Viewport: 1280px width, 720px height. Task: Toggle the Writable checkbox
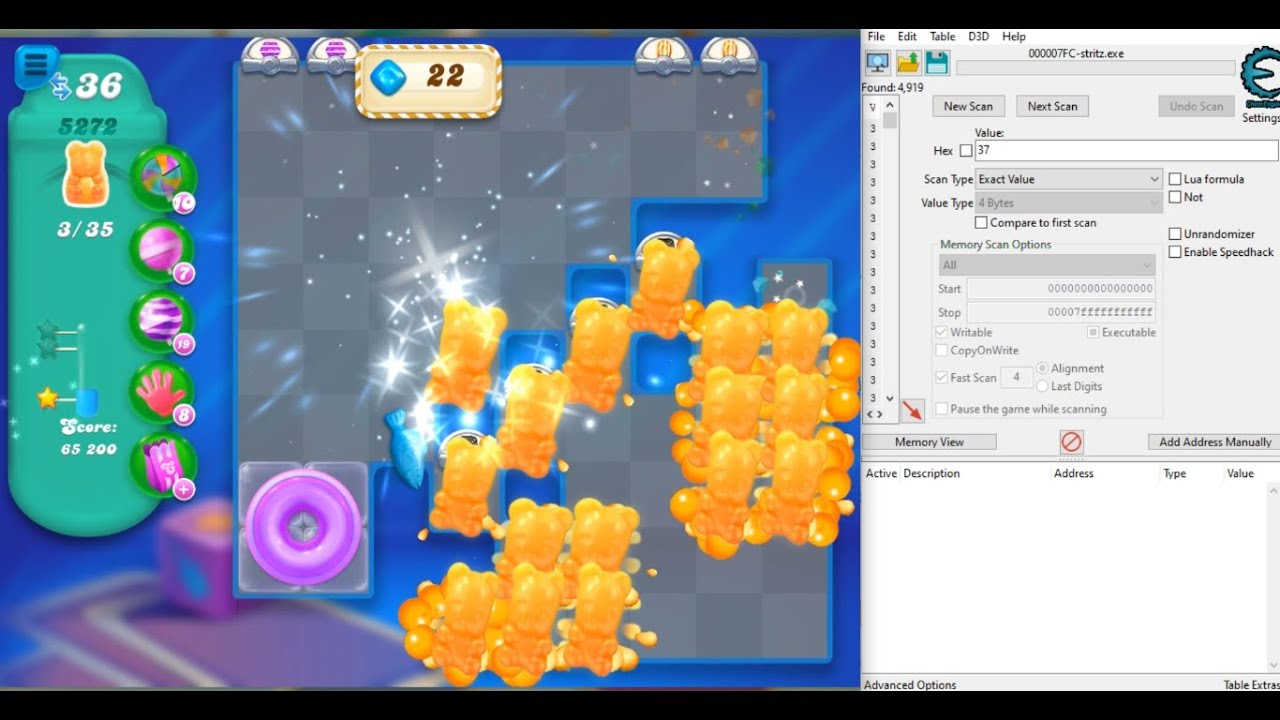[941, 332]
